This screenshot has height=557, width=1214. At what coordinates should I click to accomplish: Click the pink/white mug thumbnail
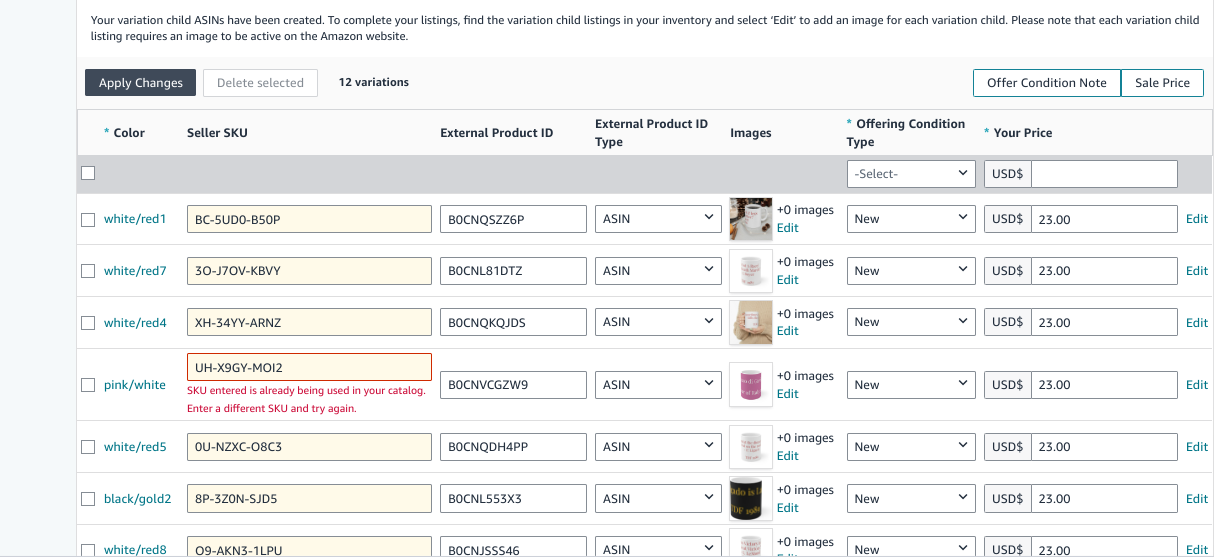click(751, 385)
